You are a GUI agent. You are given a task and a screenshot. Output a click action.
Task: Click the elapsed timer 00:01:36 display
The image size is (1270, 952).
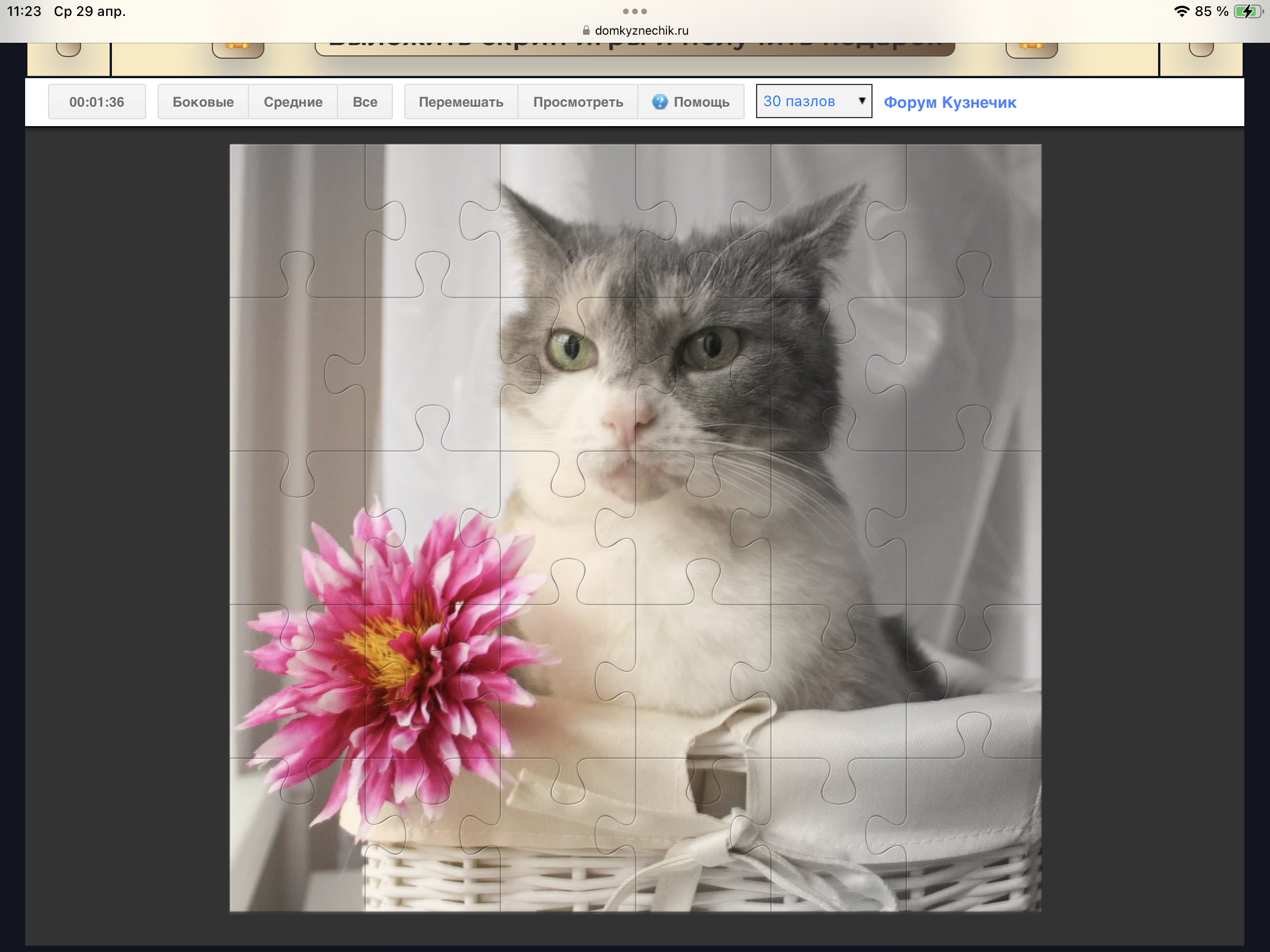point(97,102)
